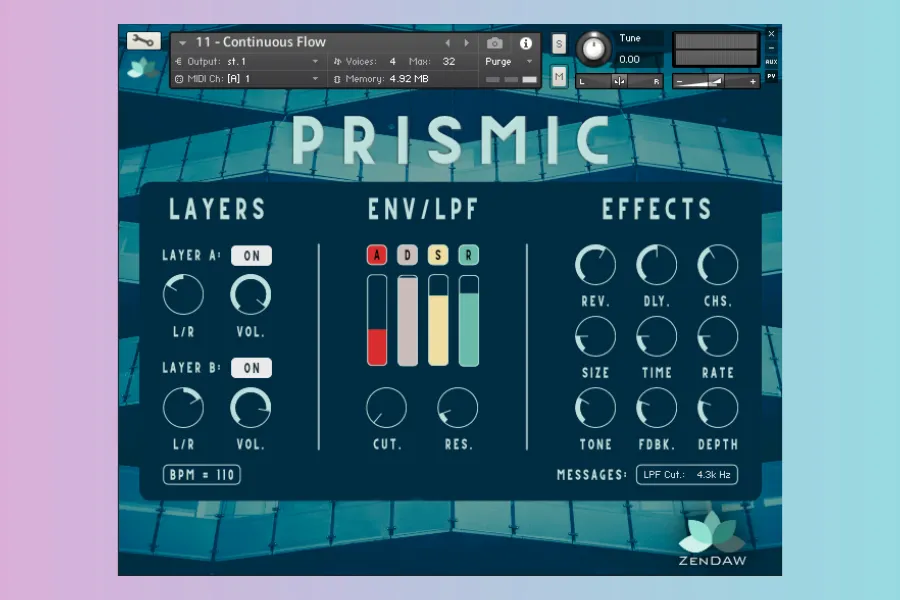Click the decay envelope bar
This screenshot has width=900, height=600.
pos(408,320)
